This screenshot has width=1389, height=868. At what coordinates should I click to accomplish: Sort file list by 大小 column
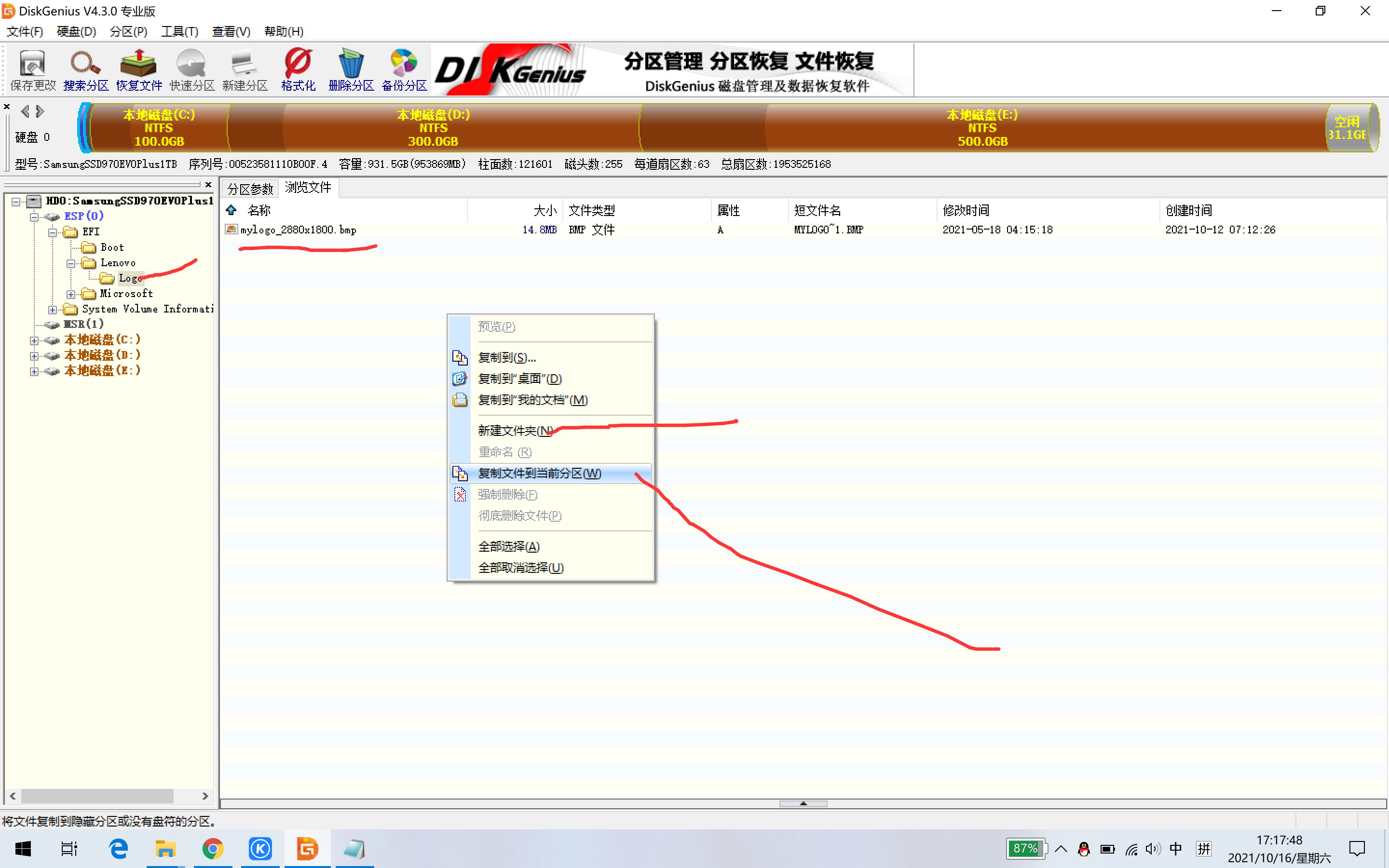515,210
